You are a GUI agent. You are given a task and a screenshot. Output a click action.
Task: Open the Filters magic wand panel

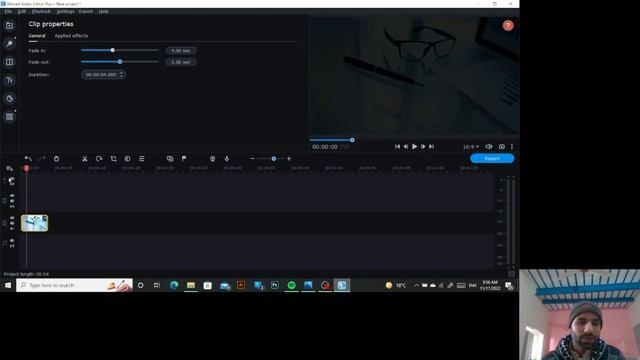9,44
